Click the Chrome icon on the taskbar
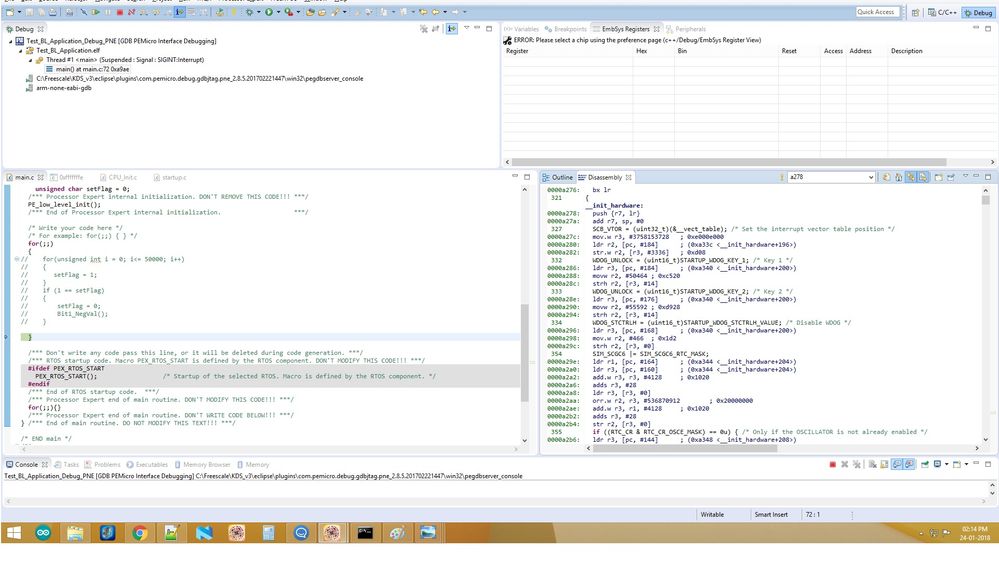The width and height of the screenshot is (999, 562). pyautogui.click(x=140, y=533)
